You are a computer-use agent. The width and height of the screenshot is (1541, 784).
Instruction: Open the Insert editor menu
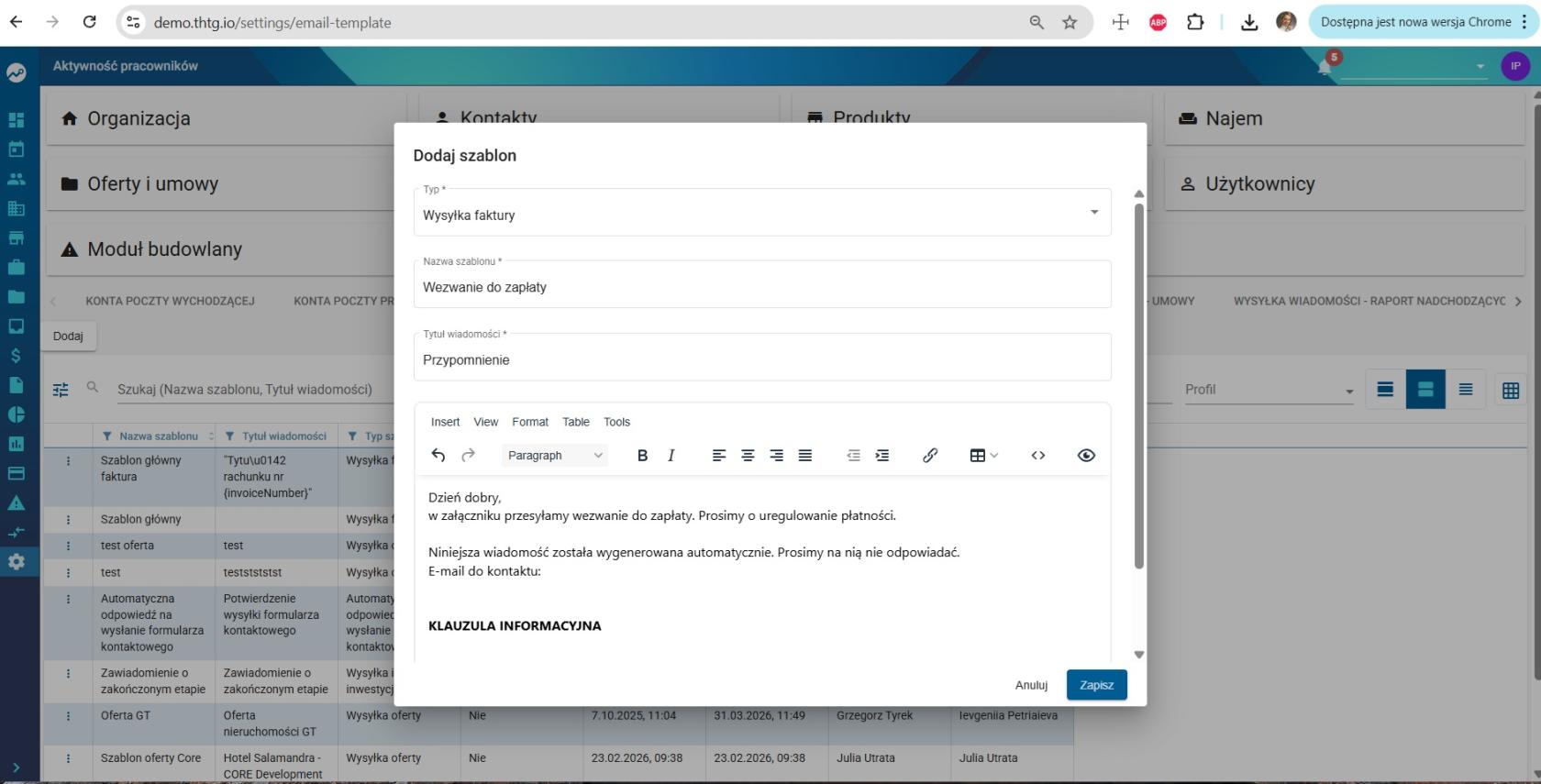pyautogui.click(x=445, y=422)
